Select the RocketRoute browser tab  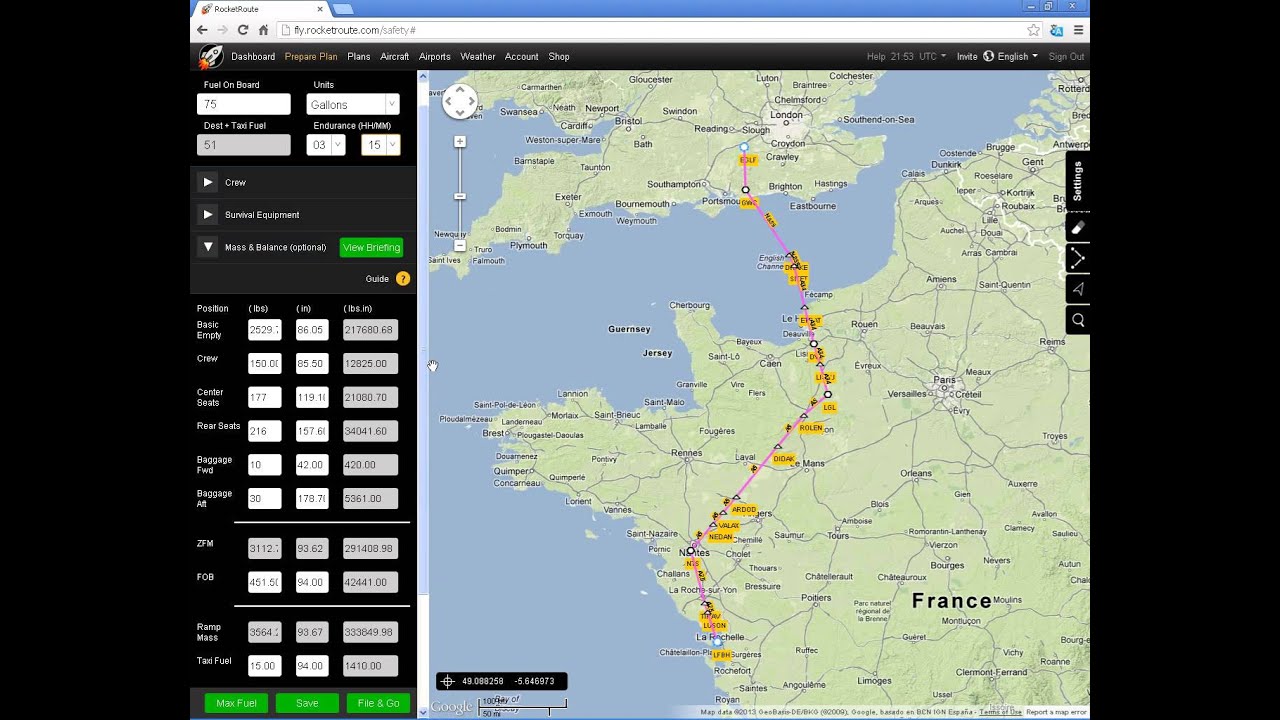[260, 9]
